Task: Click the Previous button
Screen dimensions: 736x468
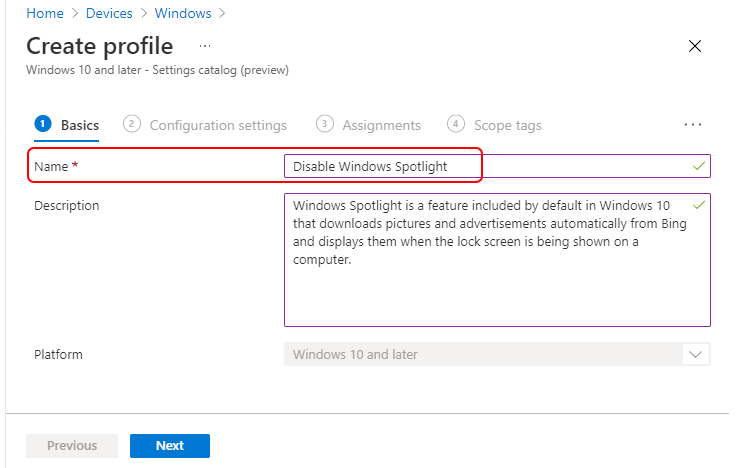Action: (x=72, y=445)
